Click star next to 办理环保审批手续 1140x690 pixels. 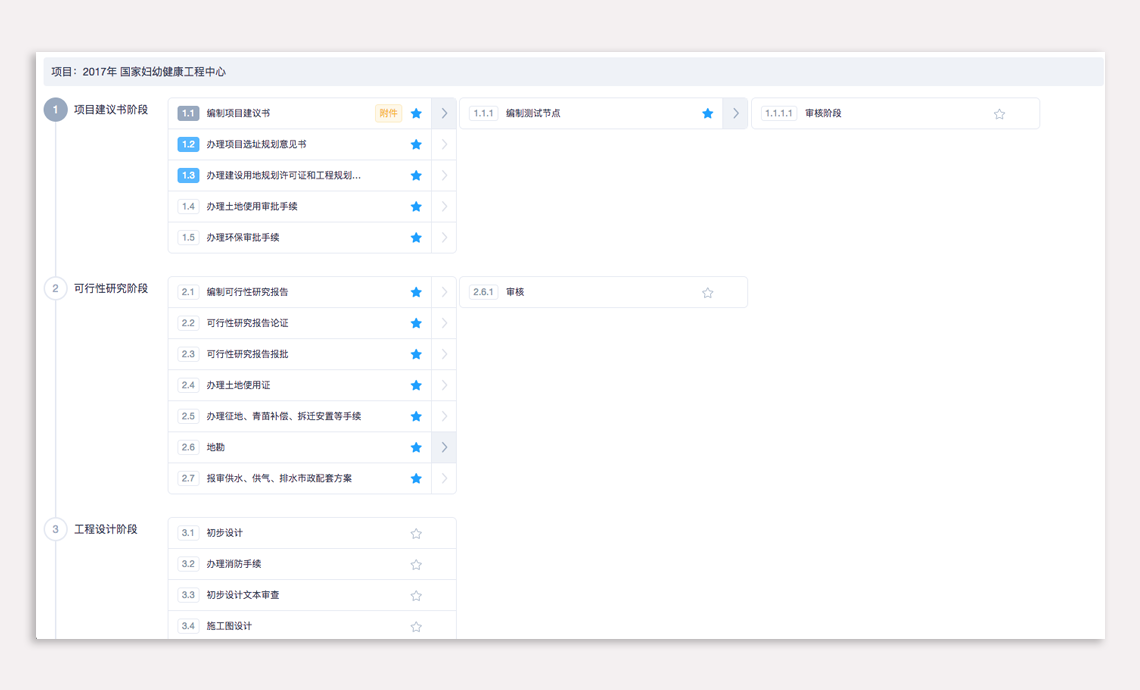[416, 238]
